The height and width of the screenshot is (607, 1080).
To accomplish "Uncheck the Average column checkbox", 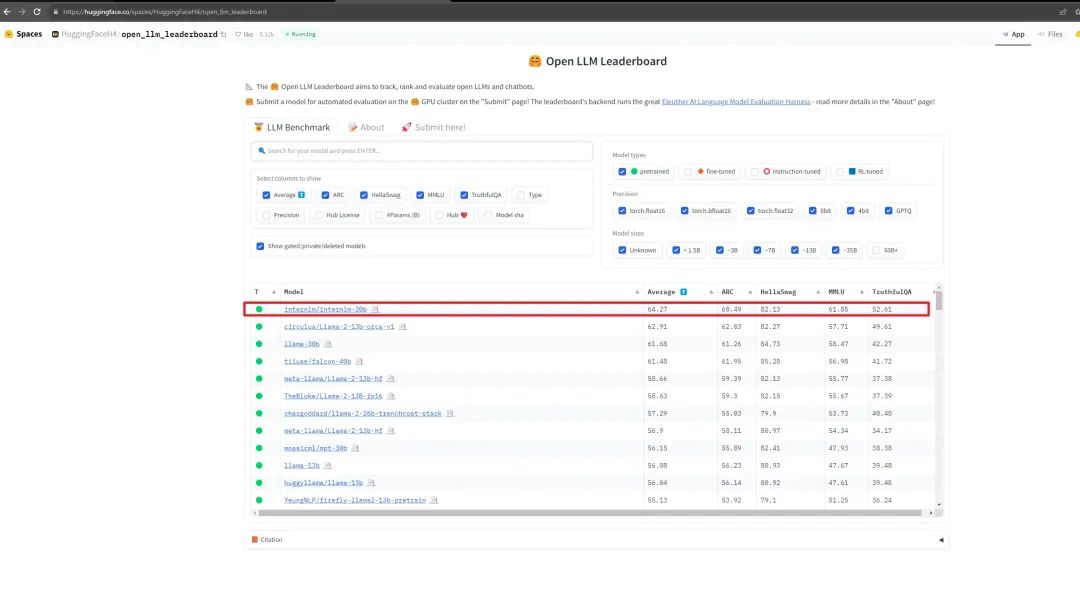I will [267, 195].
